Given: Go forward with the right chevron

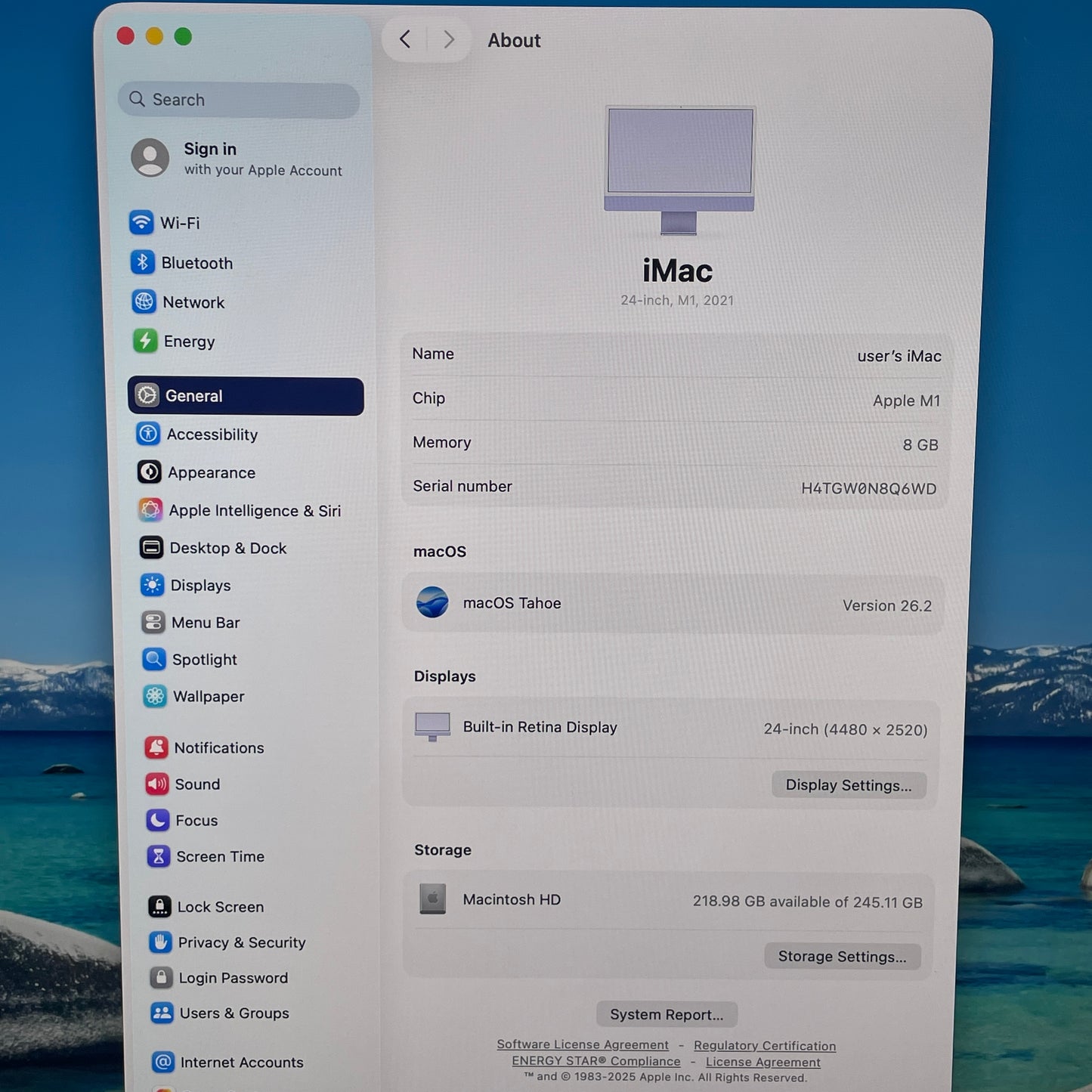Looking at the screenshot, I should [x=449, y=39].
